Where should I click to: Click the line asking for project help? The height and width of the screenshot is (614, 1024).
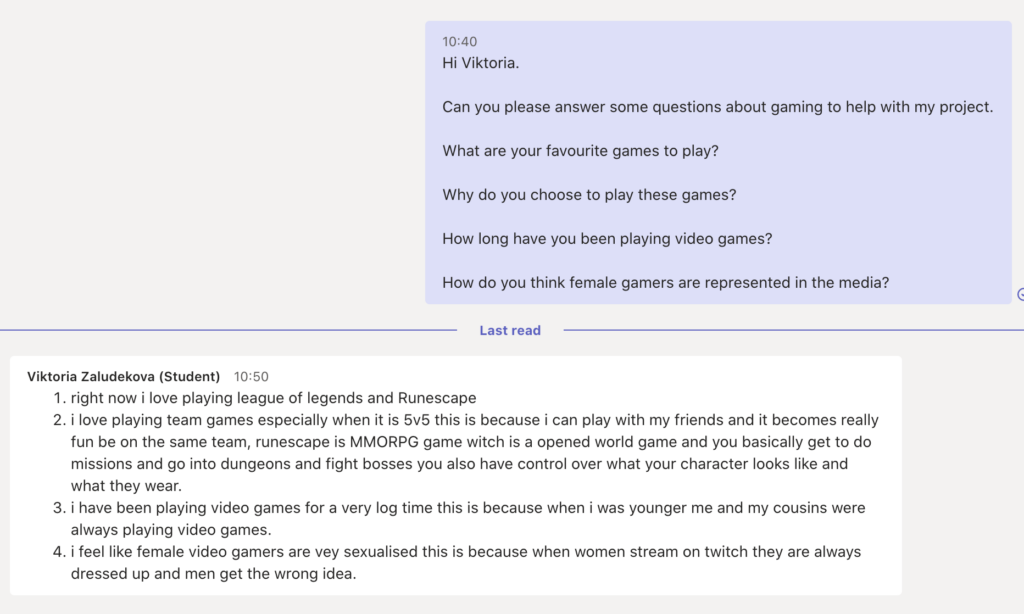(x=718, y=107)
